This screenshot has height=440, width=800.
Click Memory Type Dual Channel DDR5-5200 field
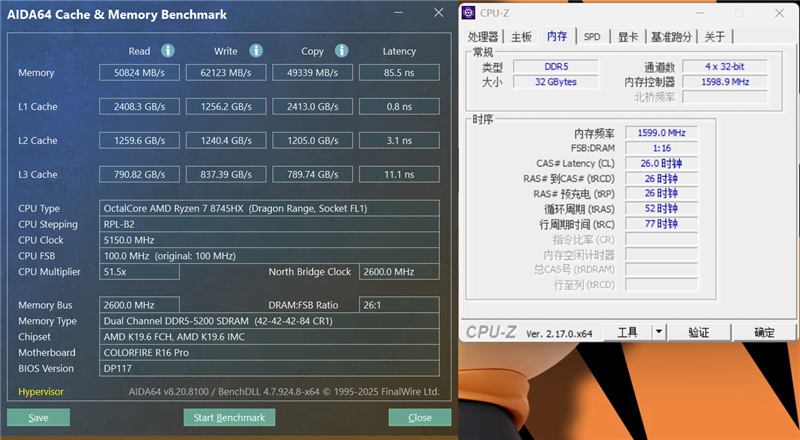[x=269, y=321]
